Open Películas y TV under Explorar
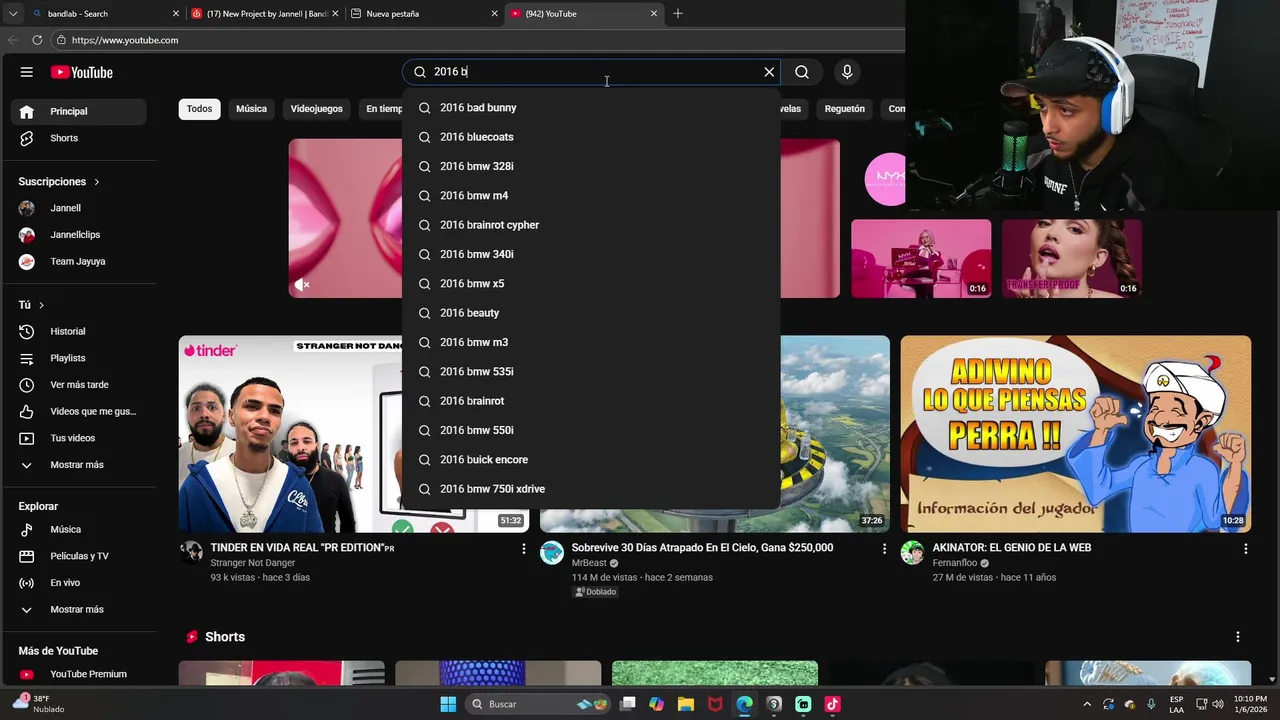The image size is (1280, 720). 79,556
